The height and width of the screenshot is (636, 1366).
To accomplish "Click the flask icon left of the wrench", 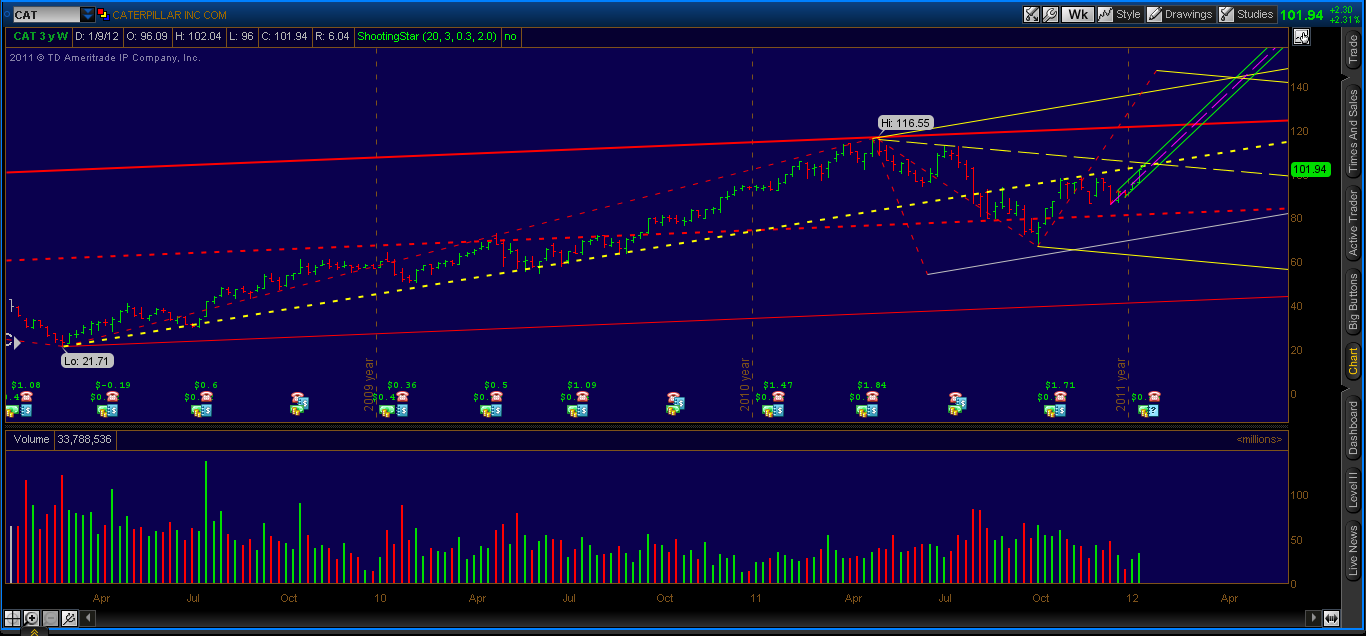I will click(1032, 14).
